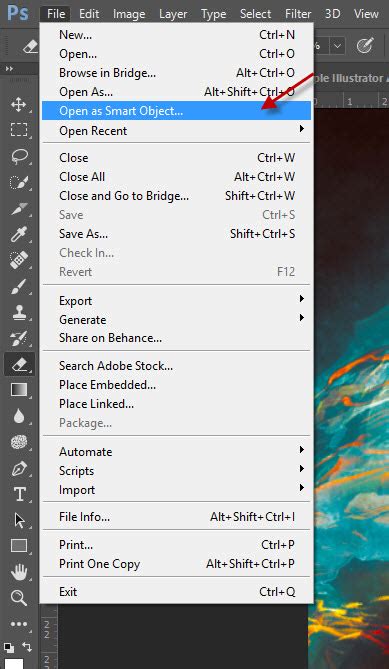Select the Rectangular Marquee tool
The image size is (389, 669).
click(x=19, y=130)
